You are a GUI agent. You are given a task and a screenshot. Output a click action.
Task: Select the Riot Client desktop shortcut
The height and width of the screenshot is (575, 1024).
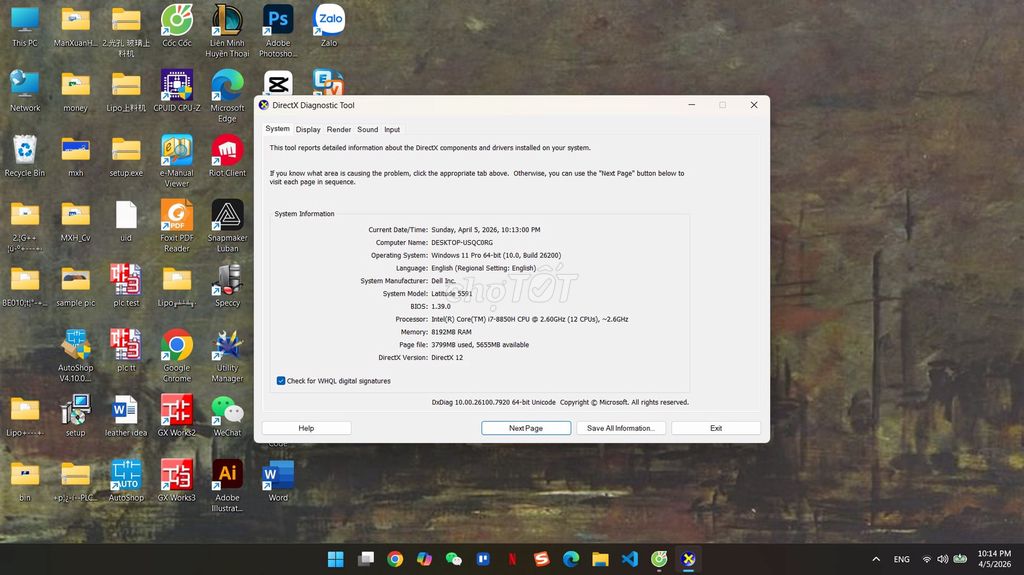(227, 151)
